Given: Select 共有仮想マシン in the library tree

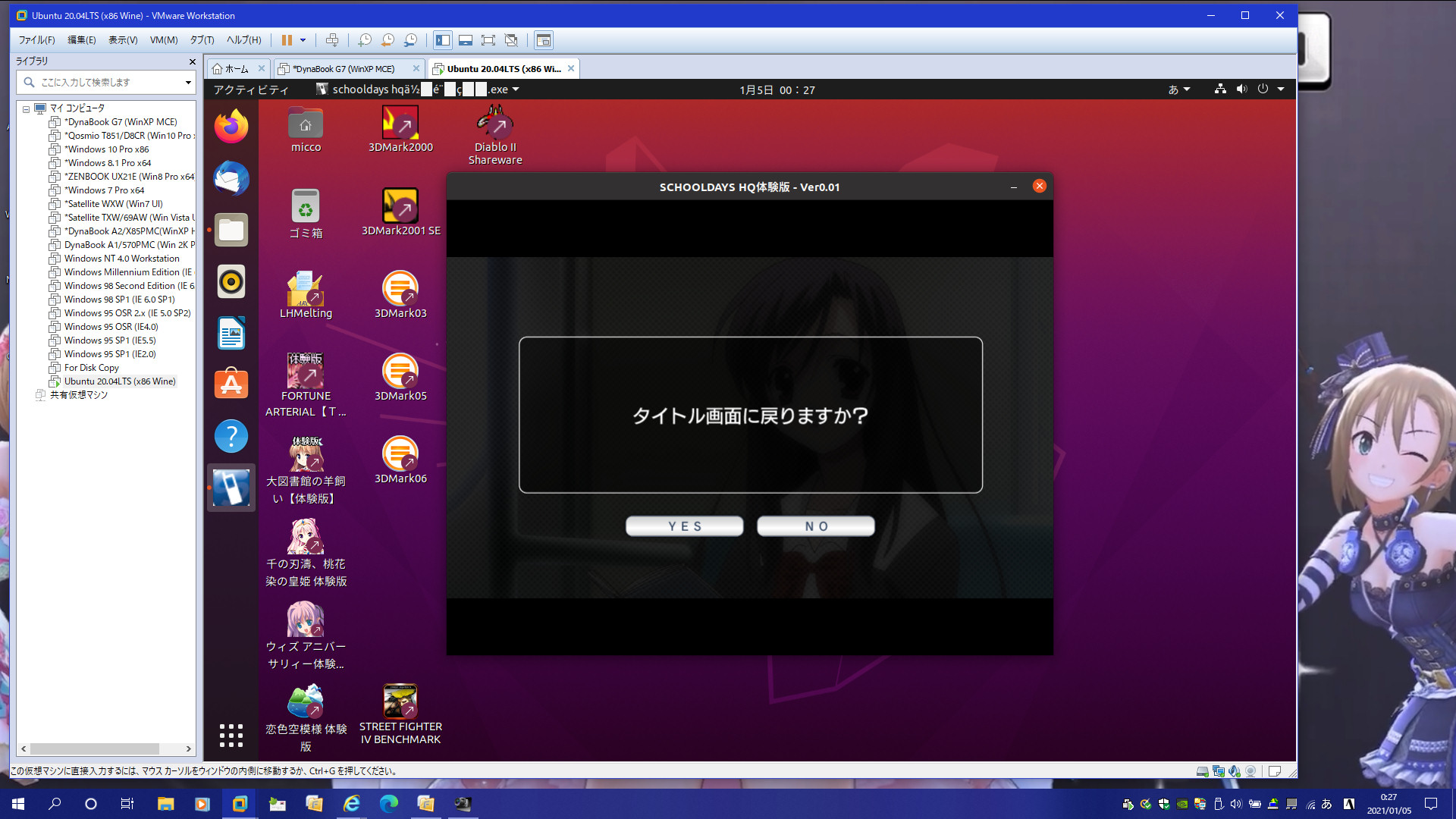Looking at the screenshot, I should [x=79, y=395].
